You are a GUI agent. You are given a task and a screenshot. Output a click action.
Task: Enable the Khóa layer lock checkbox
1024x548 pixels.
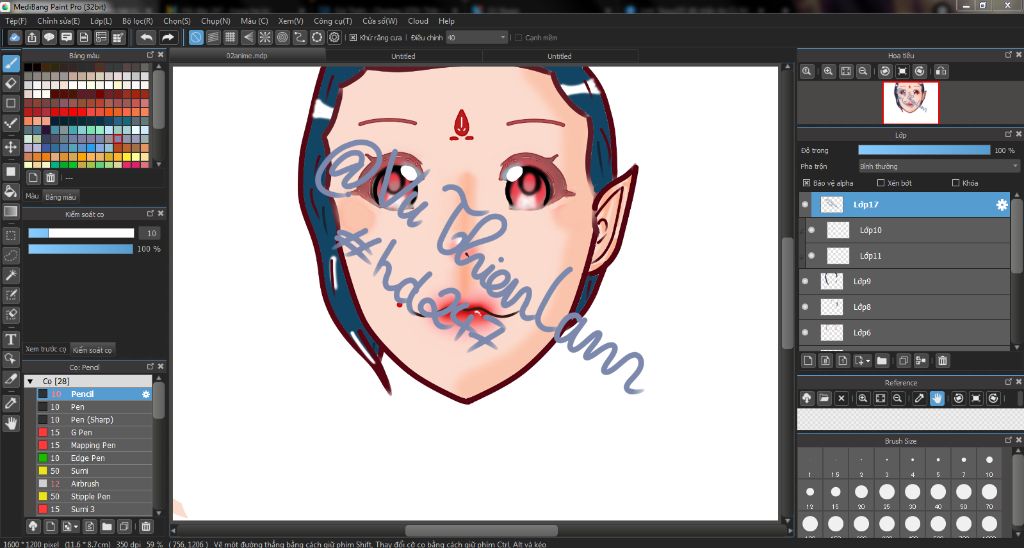pyautogui.click(x=956, y=183)
